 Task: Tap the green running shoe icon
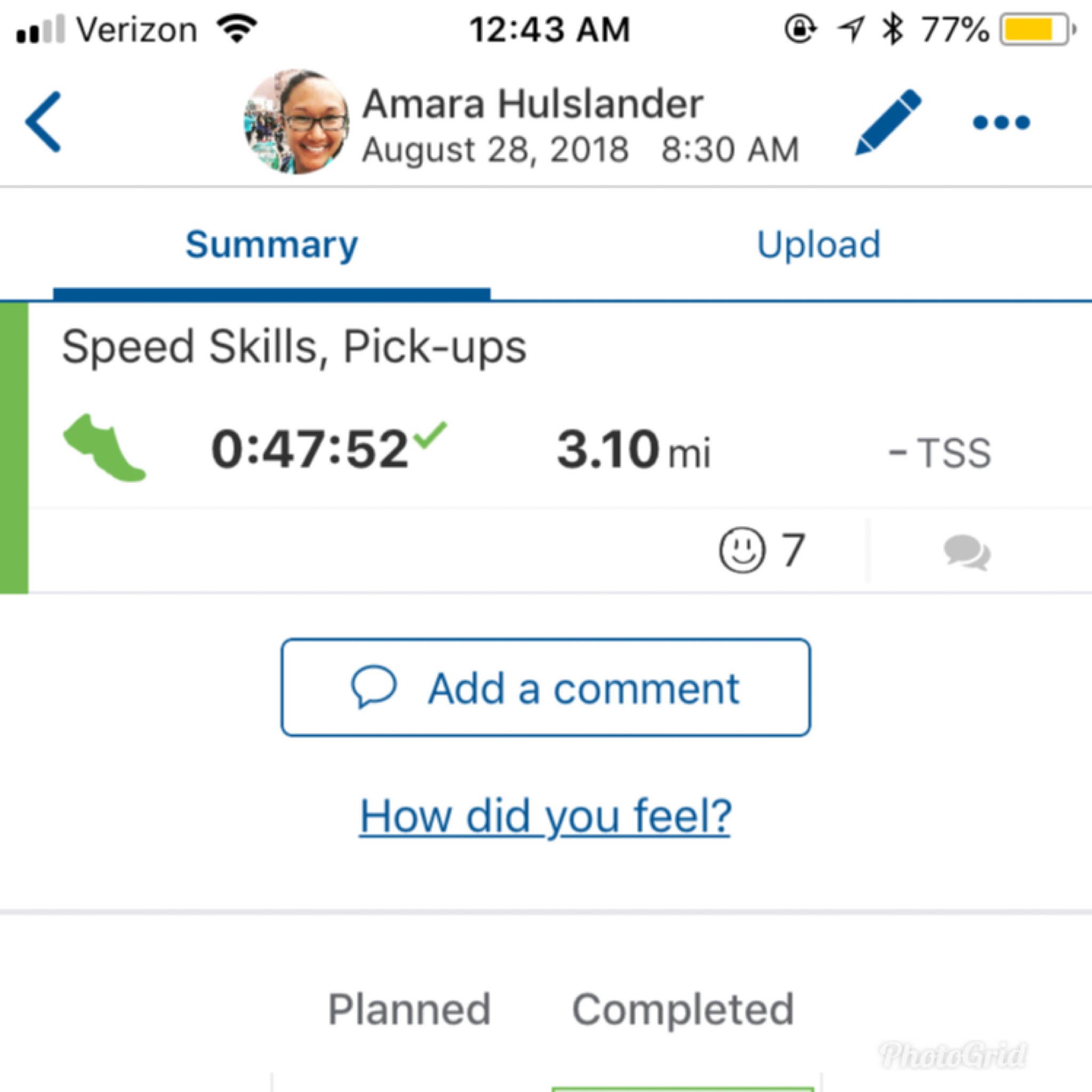point(105,448)
